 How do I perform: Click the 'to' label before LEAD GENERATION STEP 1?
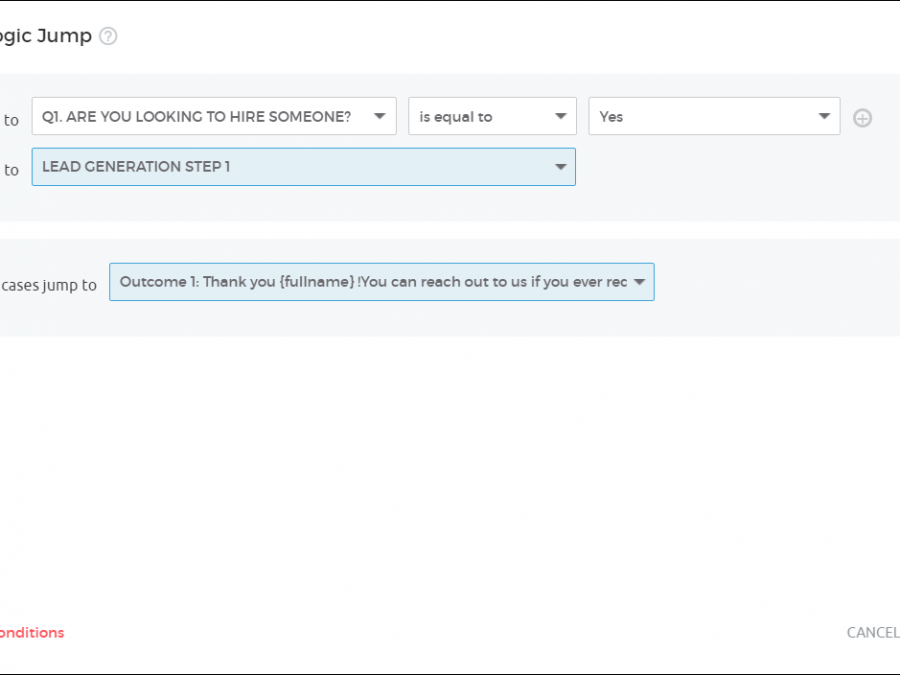click(x=11, y=170)
